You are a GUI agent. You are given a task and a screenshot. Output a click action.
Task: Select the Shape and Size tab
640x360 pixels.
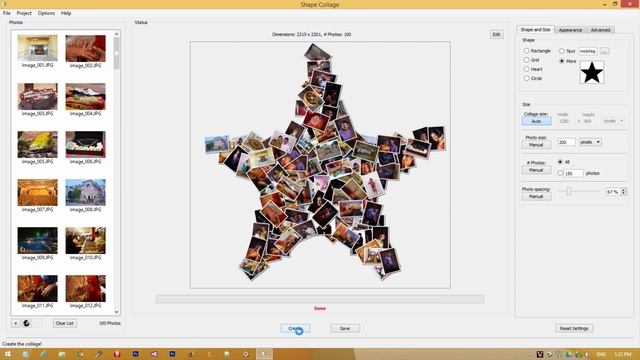[535, 29]
